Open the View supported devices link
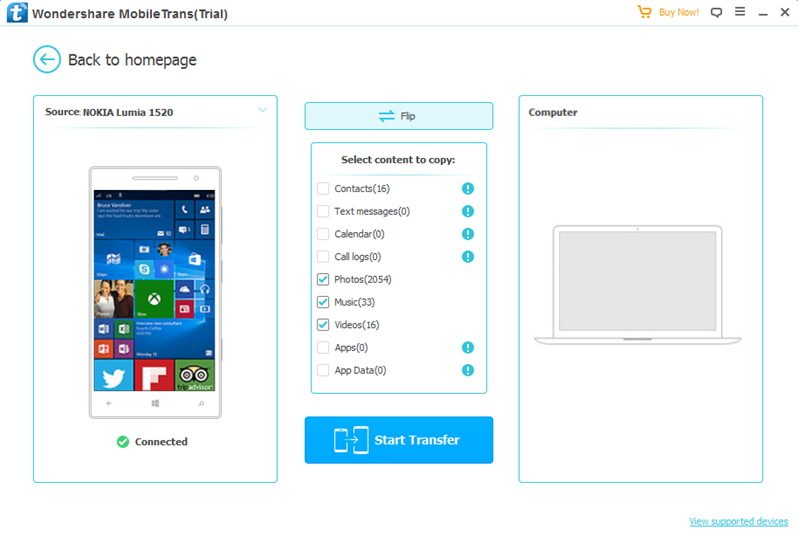This screenshot has height=535, width=798. coord(738,521)
